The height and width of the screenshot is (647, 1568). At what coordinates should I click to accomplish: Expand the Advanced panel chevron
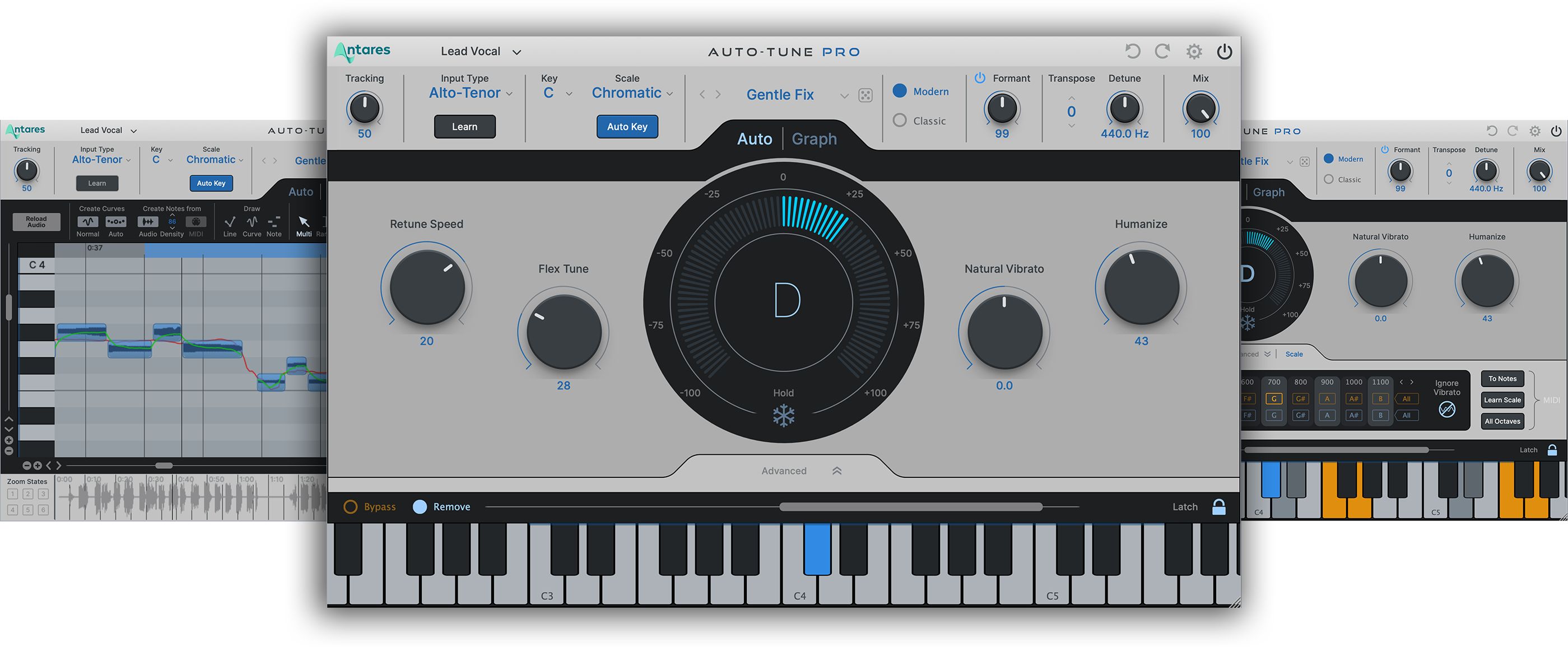[837, 471]
